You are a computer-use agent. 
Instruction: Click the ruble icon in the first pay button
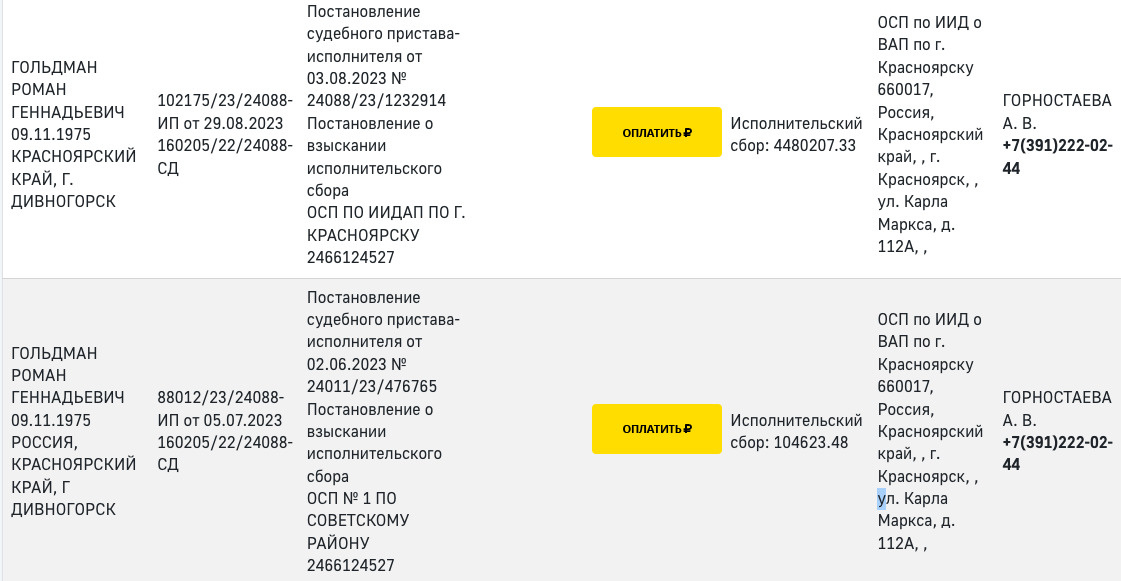point(688,132)
